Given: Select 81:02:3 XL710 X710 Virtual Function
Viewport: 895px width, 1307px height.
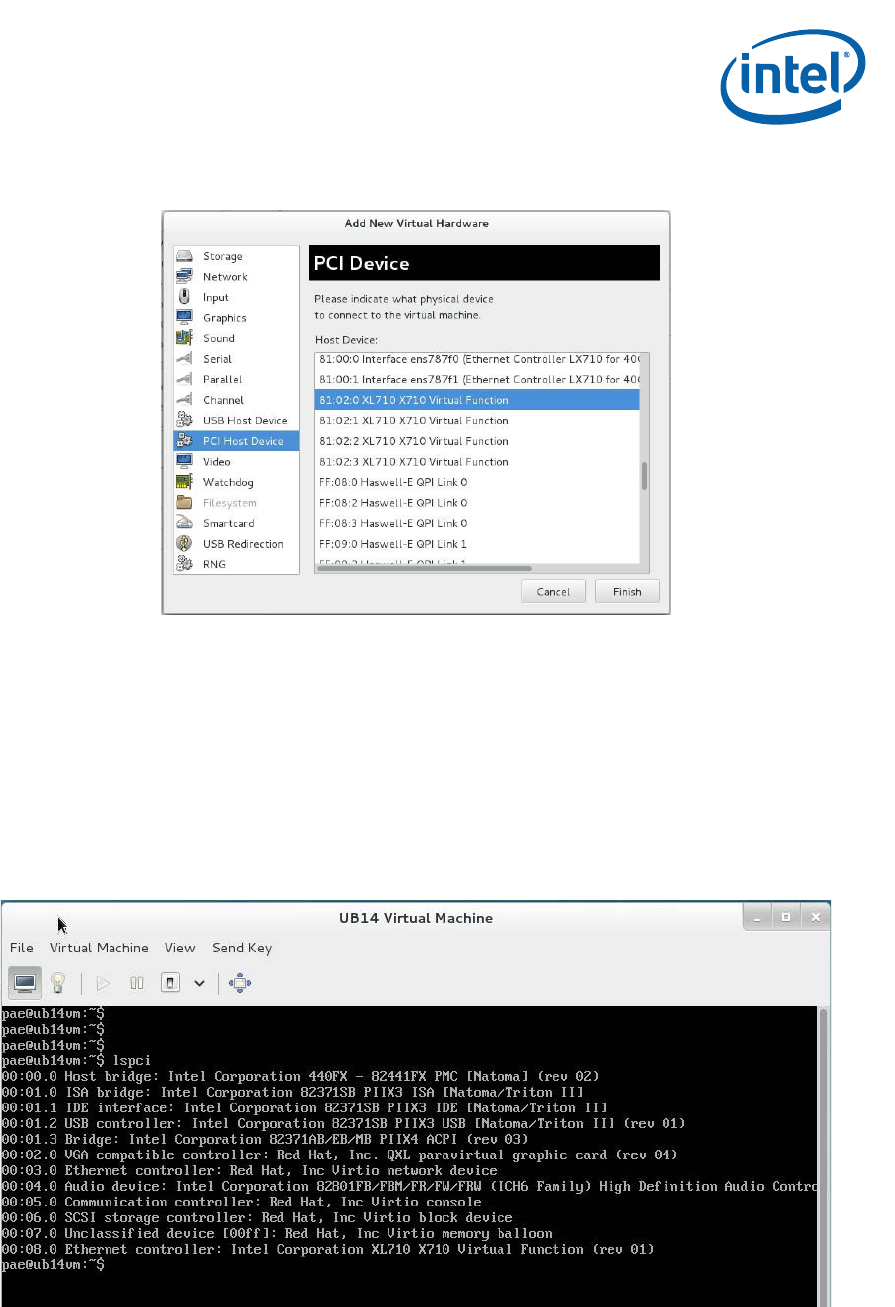Looking at the screenshot, I should coord(477,462).
